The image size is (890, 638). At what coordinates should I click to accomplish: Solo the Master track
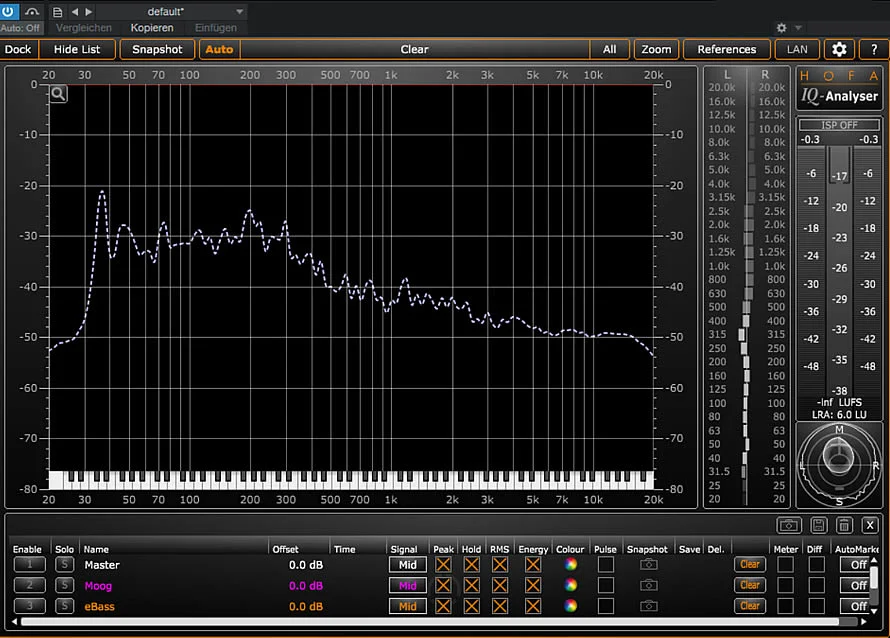(65, 565)
